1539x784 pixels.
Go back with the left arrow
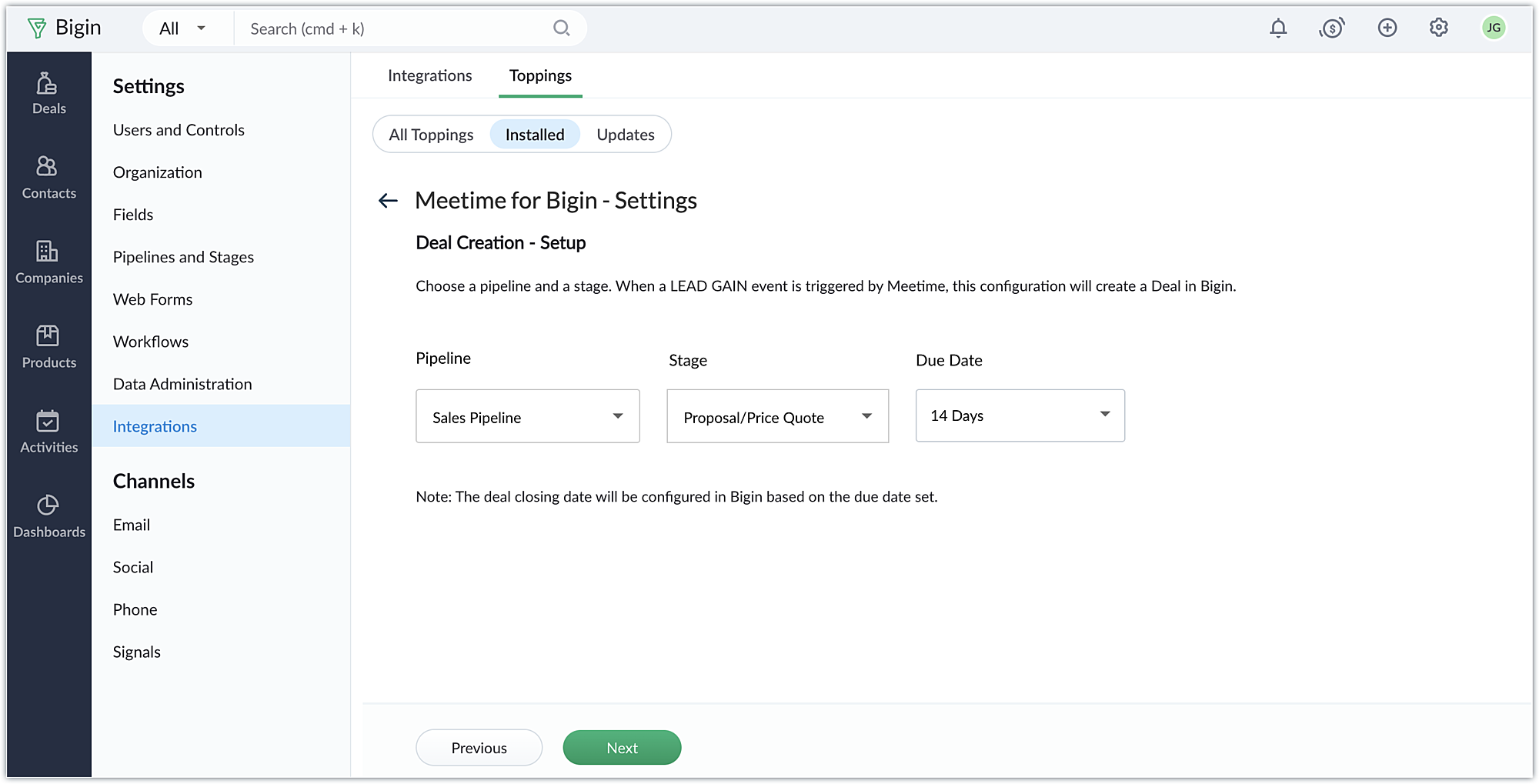pos(388,201)
